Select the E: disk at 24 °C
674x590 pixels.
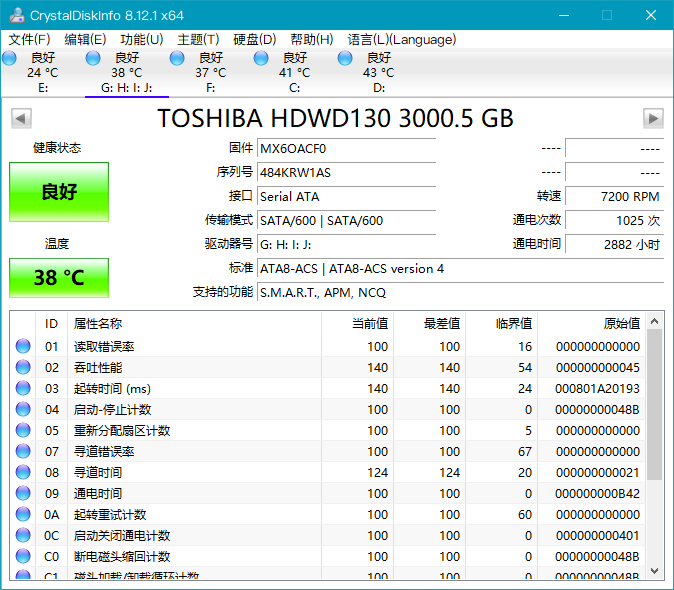click(43, 73)
